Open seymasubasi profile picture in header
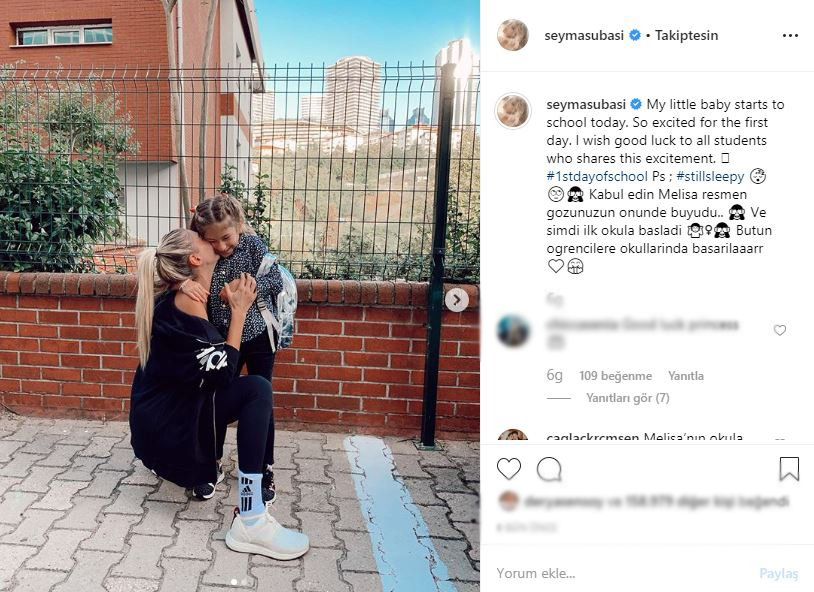Image resolution: width=814 pixels, height=592 pixels. click(512, 35)
